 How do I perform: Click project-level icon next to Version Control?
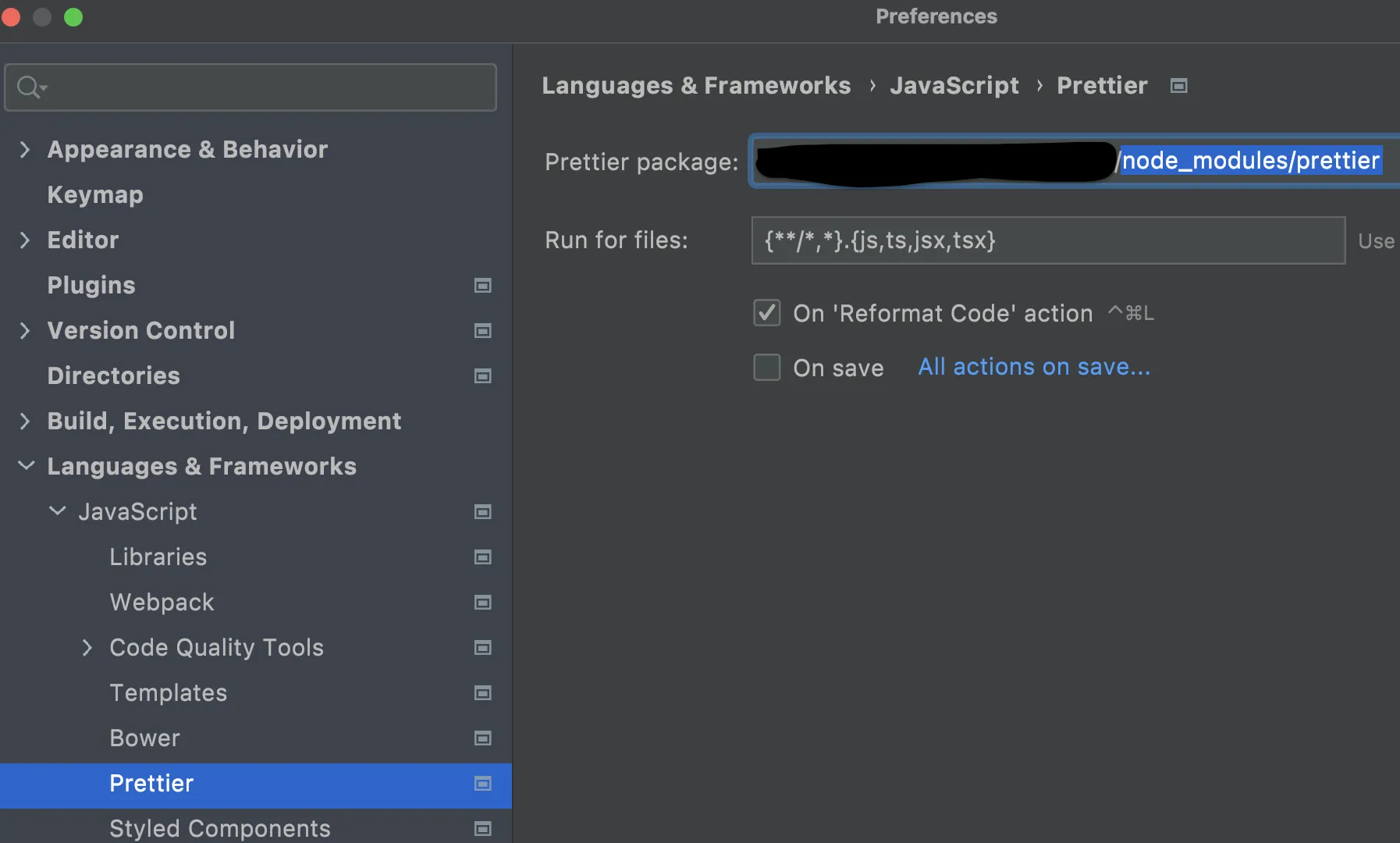click(x=483, y=331)
